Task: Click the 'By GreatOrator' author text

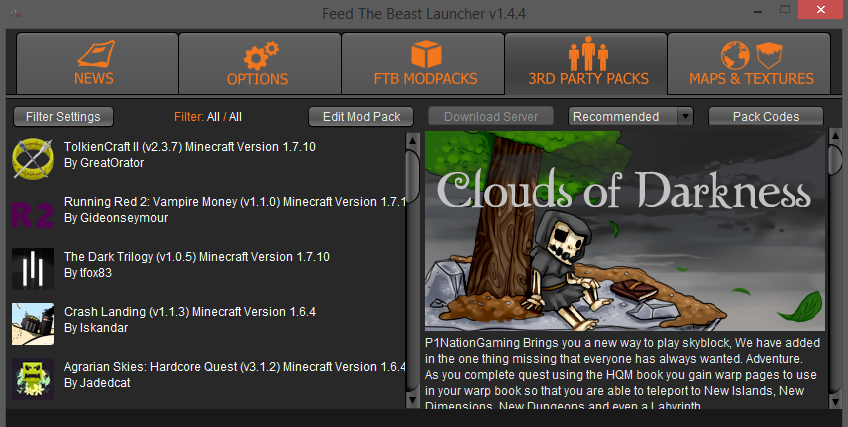Action: point(104,163)
